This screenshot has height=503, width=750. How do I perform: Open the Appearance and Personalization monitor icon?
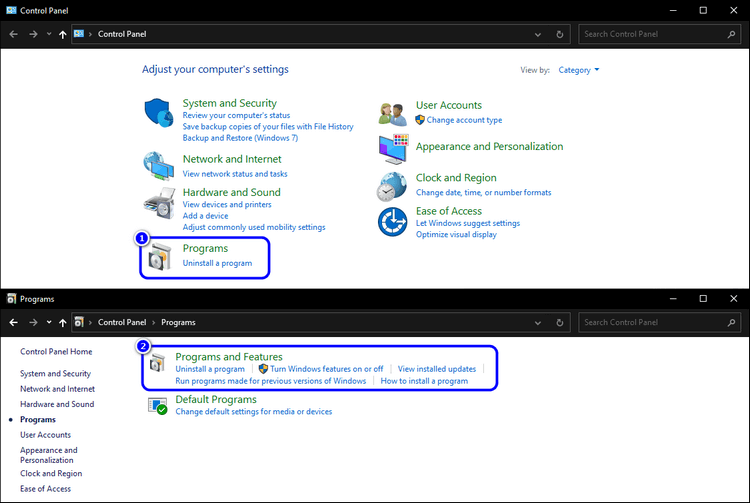[393, 149]
